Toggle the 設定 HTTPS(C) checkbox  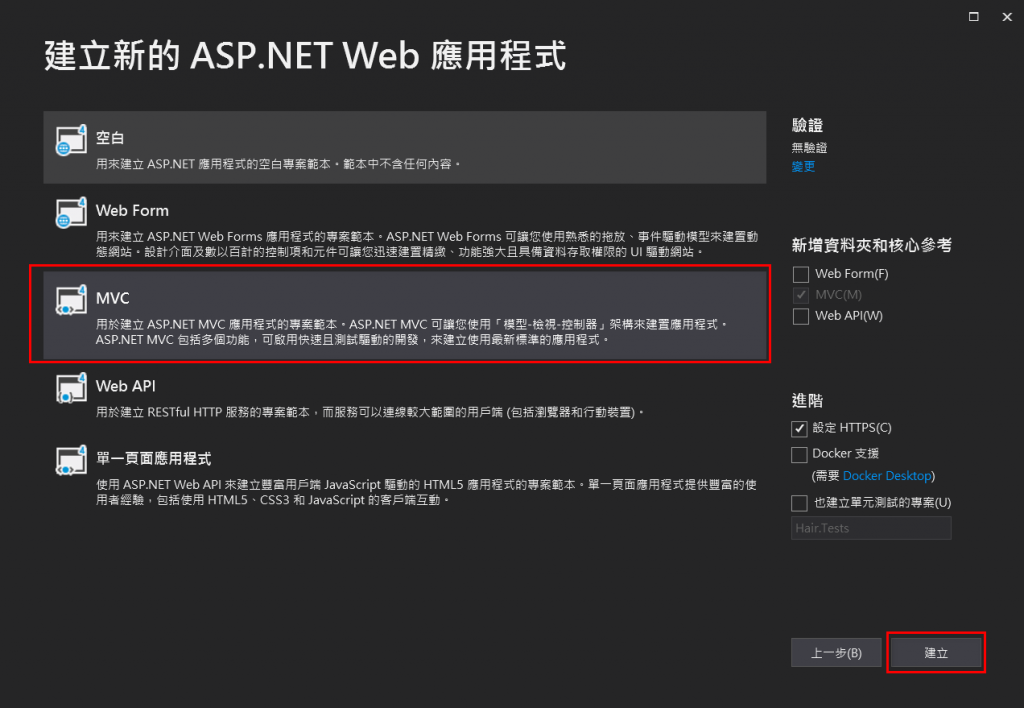[x=799, y=428]
